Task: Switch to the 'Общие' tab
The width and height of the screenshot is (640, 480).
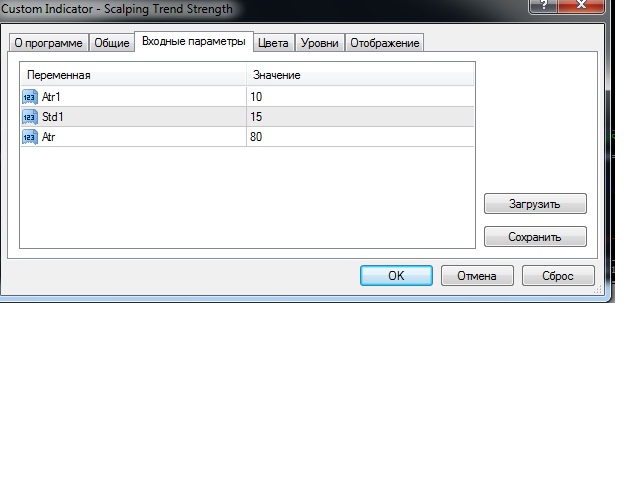Action: pos(112,43)
